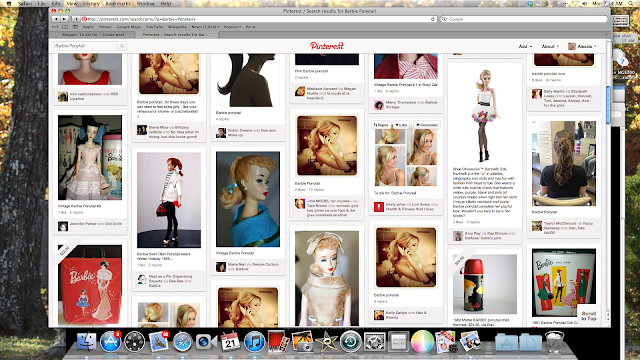This screenshot has width=640, height=360.
Task: Click the Repin button on hairstyle collage pin
Action: (x=381, y=125)
